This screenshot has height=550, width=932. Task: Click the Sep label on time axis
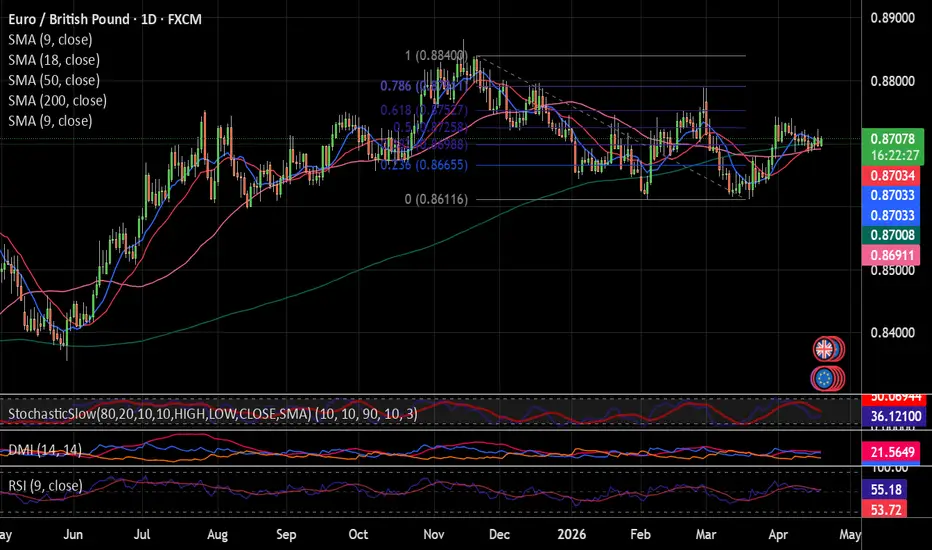[x=286, y=535]
